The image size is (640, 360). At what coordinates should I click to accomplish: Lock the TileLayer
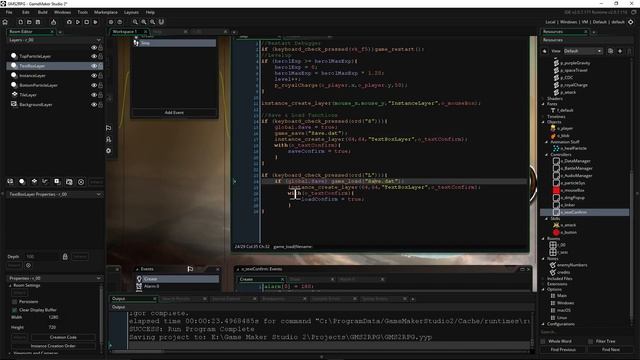100,95
